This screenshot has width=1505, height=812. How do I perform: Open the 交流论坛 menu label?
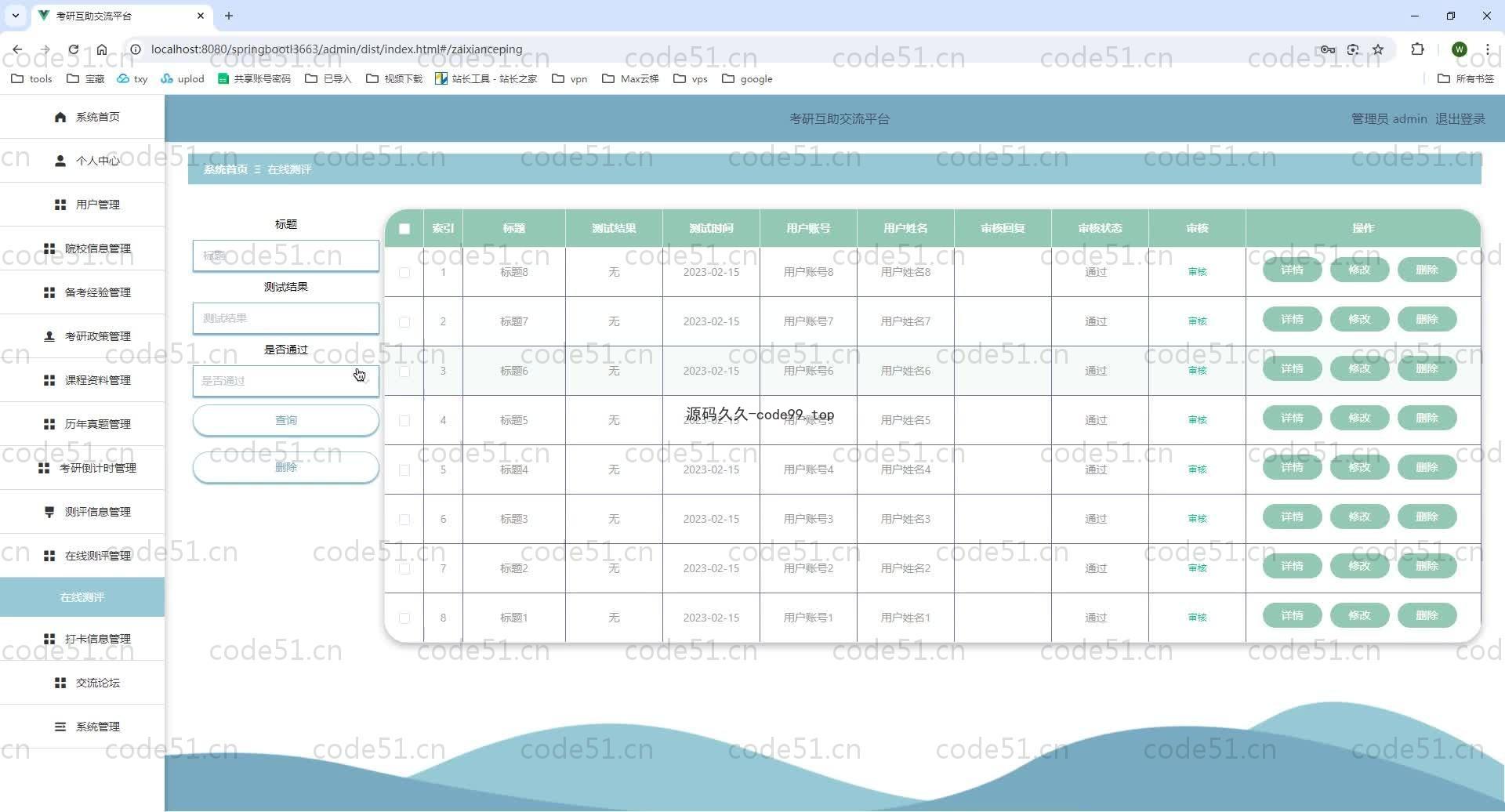(98, 683)
